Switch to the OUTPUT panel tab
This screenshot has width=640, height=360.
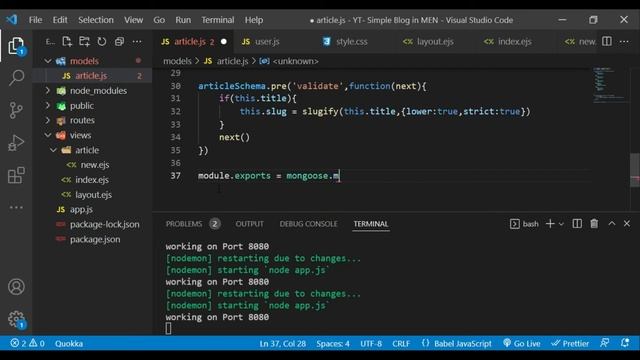point(249,224)
